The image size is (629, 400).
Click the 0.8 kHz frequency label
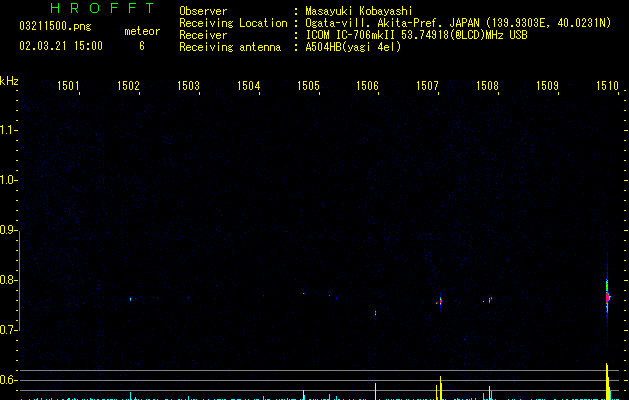(x=8, y=280)
